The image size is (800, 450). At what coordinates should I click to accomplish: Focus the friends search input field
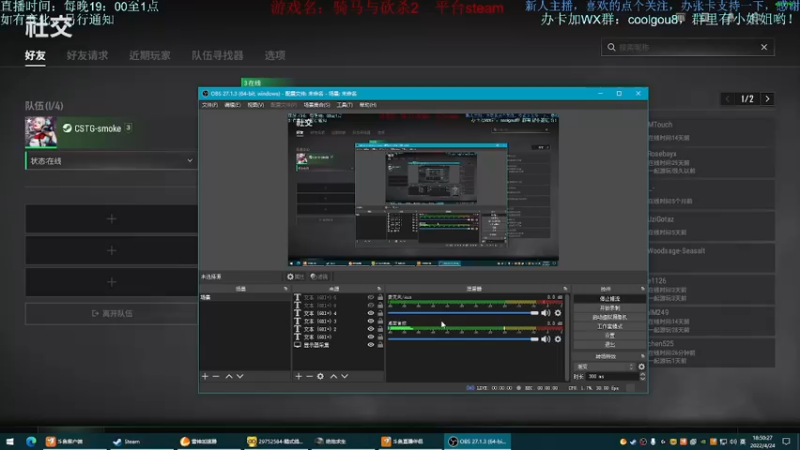(687, 47)
